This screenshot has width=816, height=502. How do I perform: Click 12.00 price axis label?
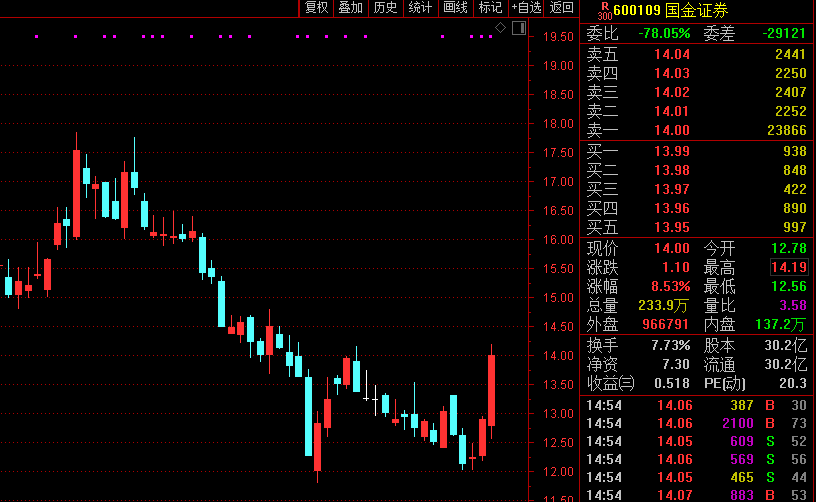(558, 472)
